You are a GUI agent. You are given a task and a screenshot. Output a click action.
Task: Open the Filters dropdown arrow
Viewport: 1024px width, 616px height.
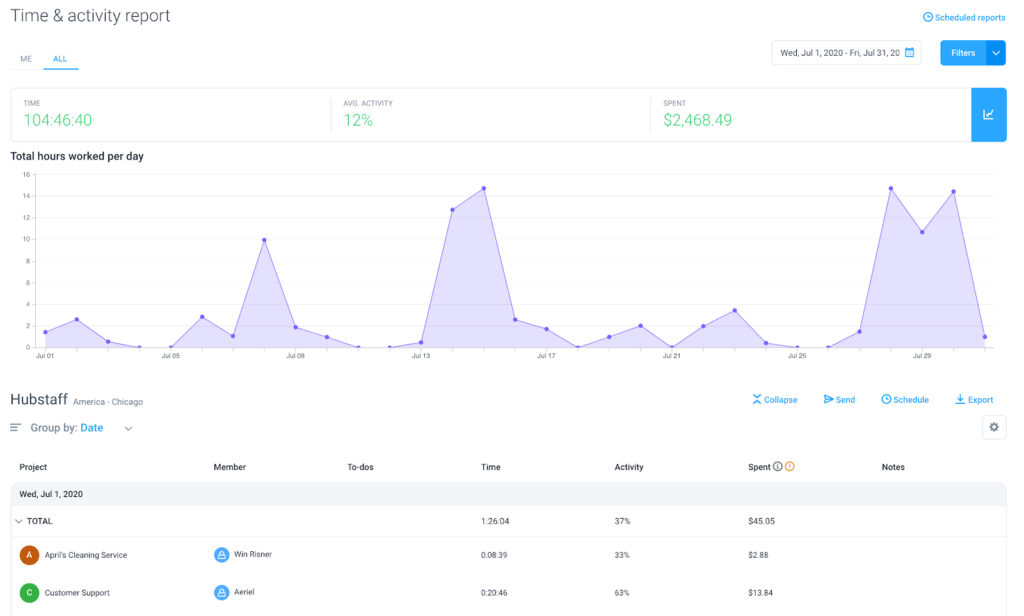(996, 52)
